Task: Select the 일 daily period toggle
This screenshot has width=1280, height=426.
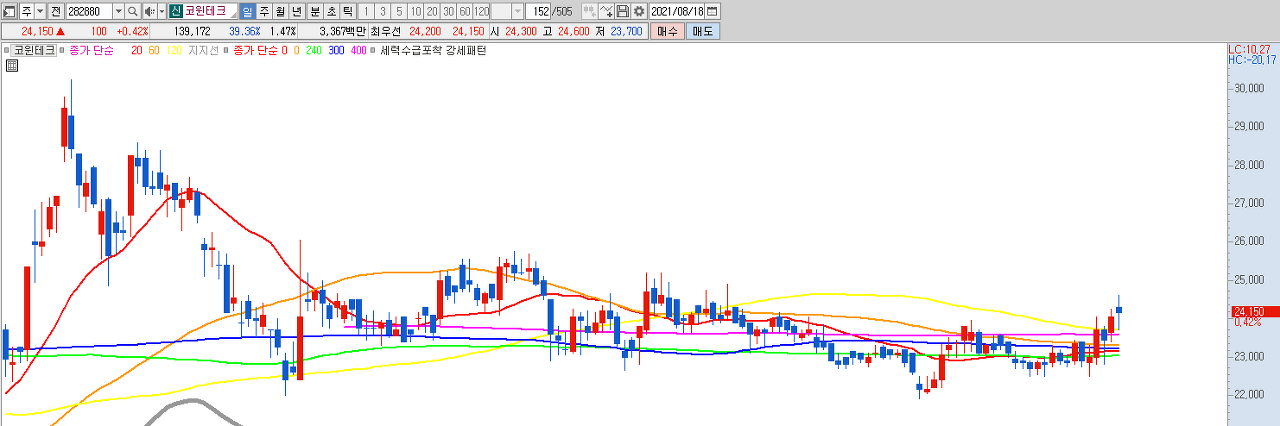Action: pyautogui.click(x=247, y=11)
